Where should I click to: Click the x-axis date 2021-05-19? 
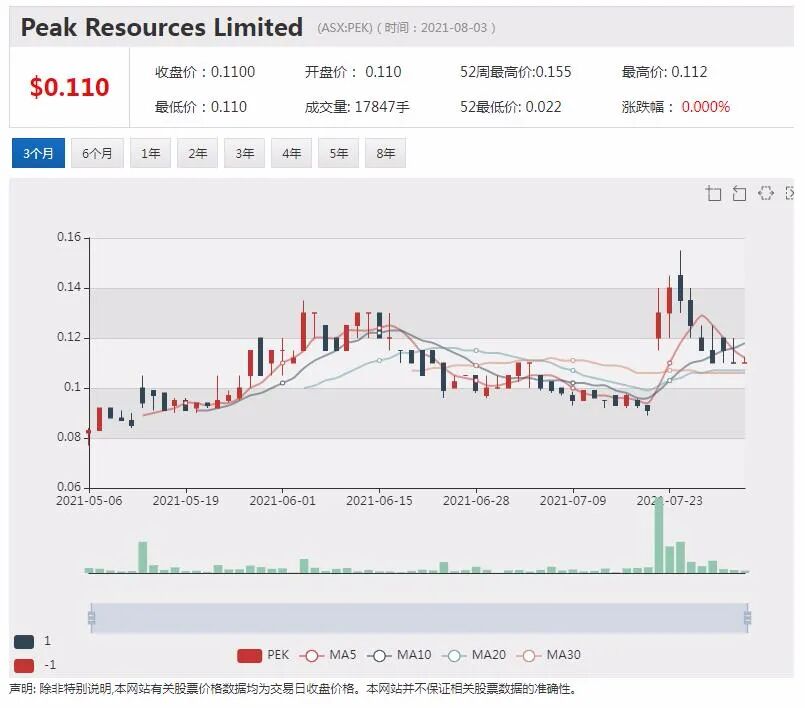click(x=186, y=501)
